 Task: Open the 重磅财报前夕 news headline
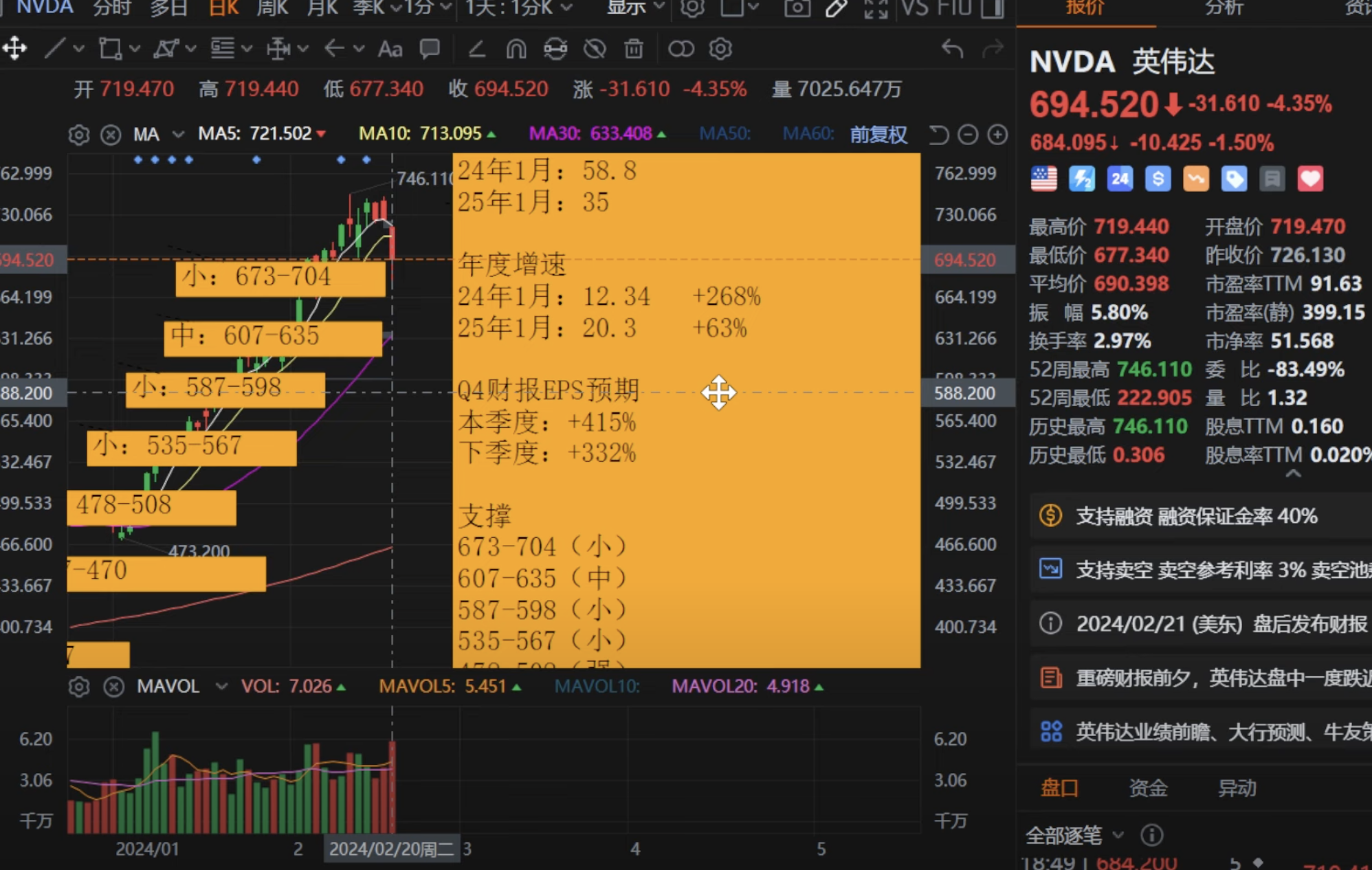[x=1201, y=678]
